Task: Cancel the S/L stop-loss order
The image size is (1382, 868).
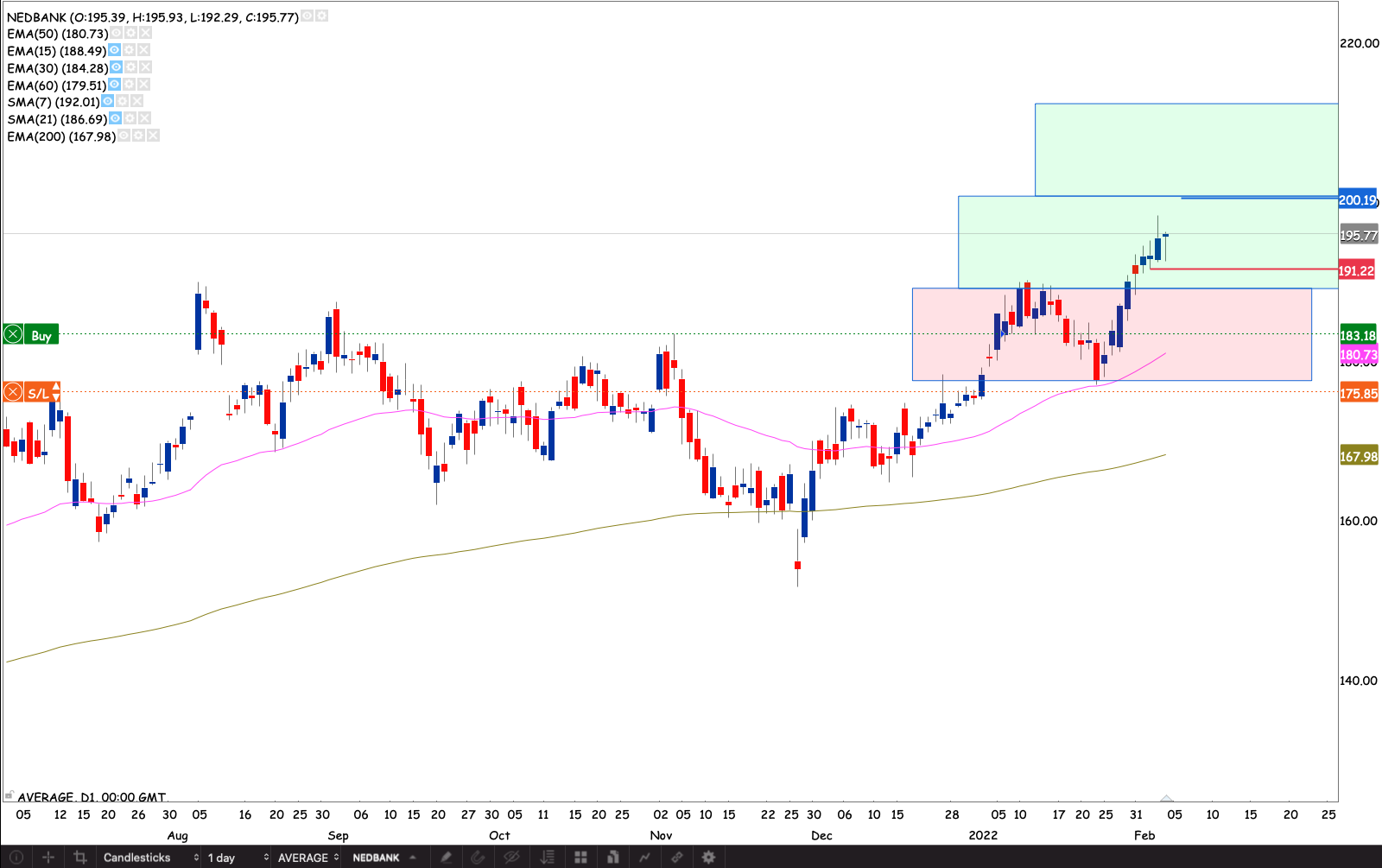Action: pyautogui.click(x=13, y=393)
